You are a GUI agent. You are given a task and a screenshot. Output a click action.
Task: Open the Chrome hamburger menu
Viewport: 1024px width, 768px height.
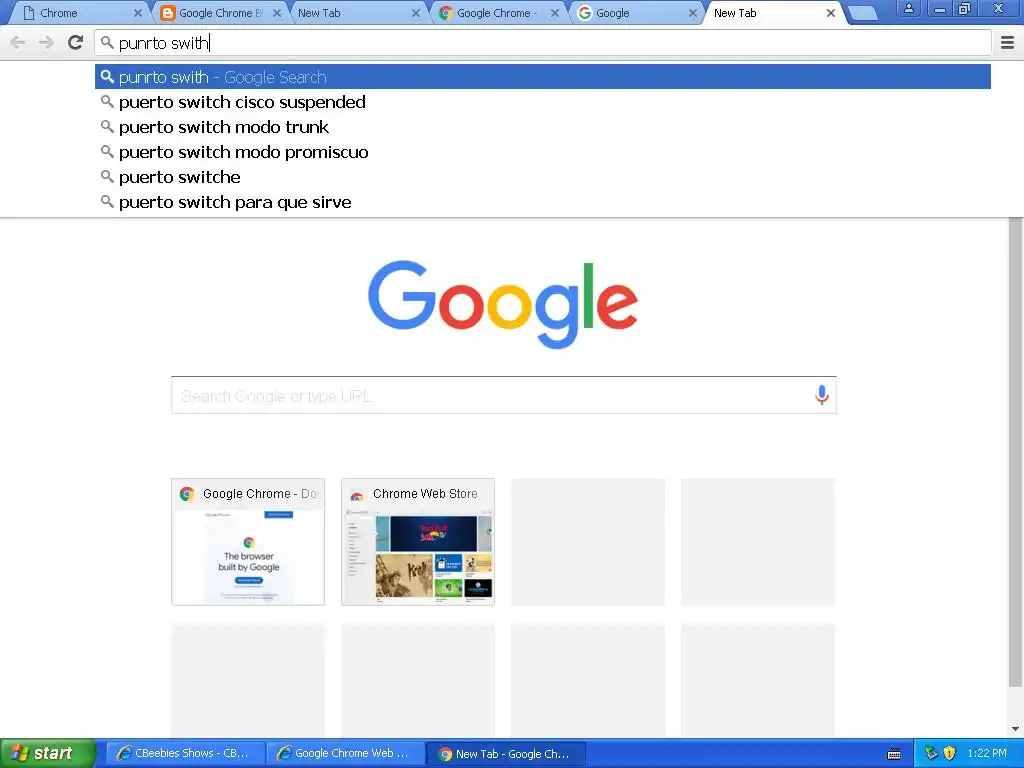pos(1007,43)
